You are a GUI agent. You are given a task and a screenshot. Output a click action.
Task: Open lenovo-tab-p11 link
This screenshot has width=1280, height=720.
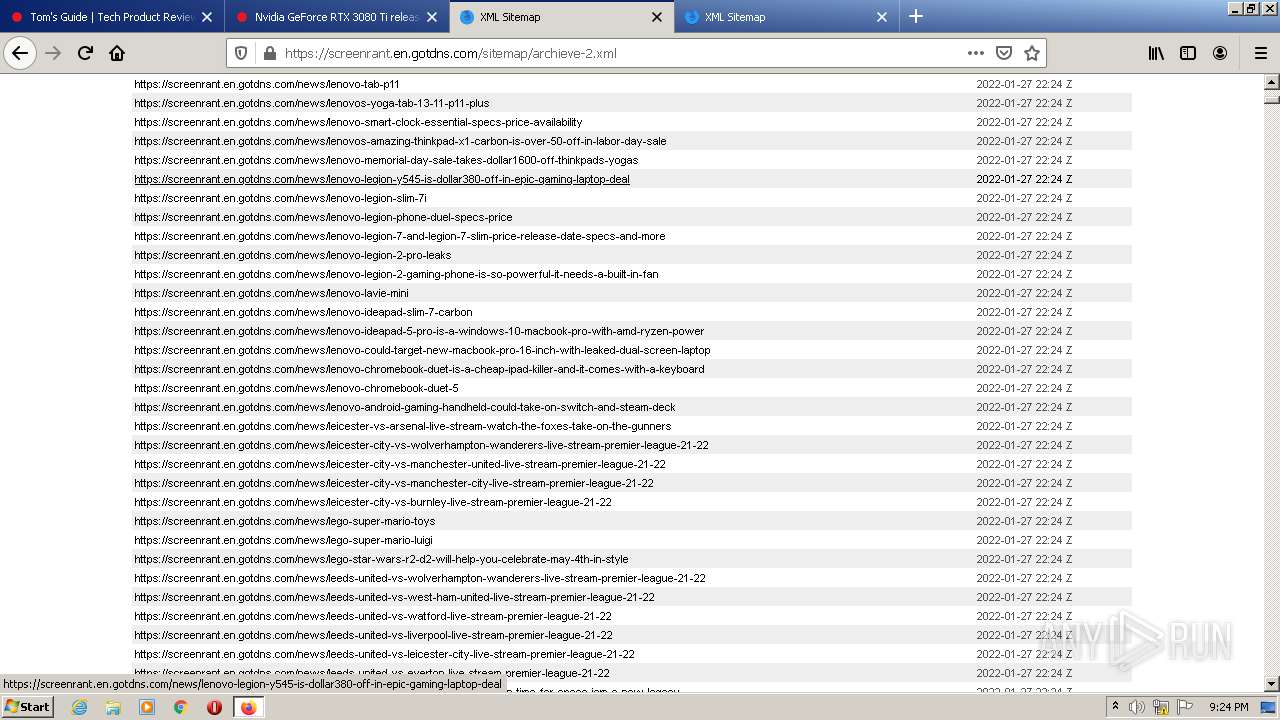coord(267,84)
